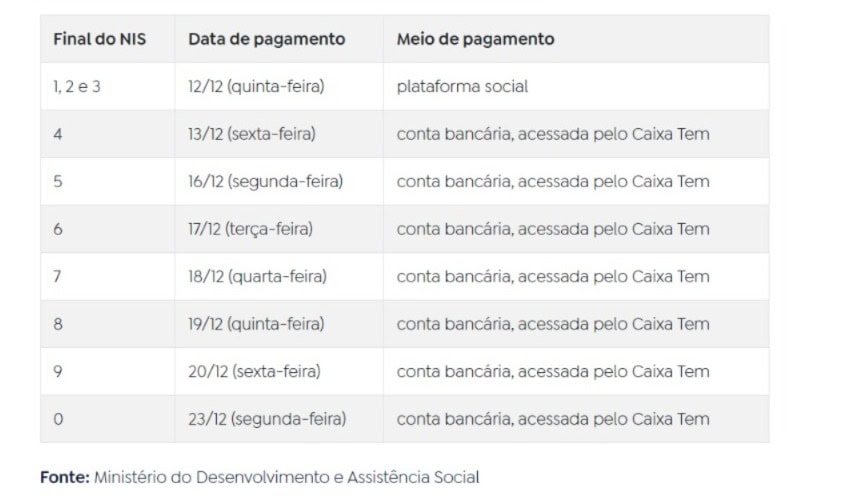
Task: Click the Caixa Tem text in NIS 5 row
Action: coord(670,181)
